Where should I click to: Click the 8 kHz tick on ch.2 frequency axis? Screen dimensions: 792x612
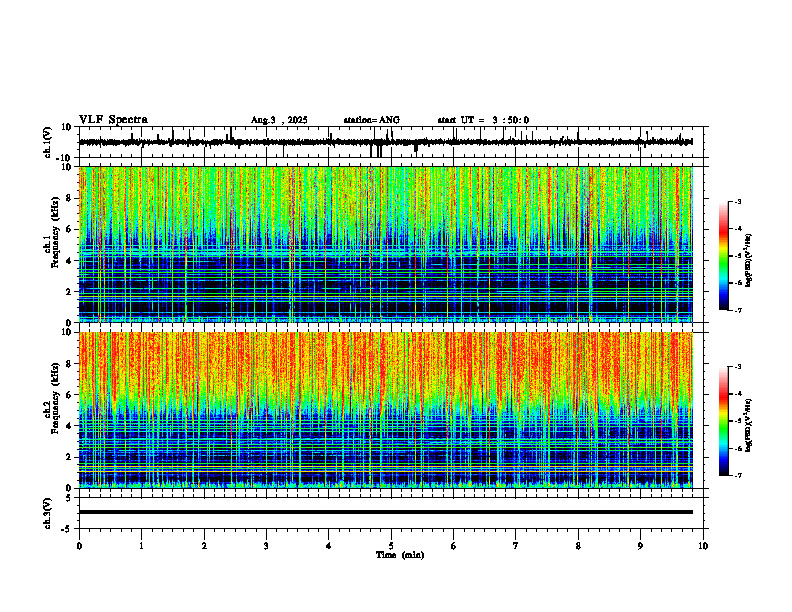69,364
